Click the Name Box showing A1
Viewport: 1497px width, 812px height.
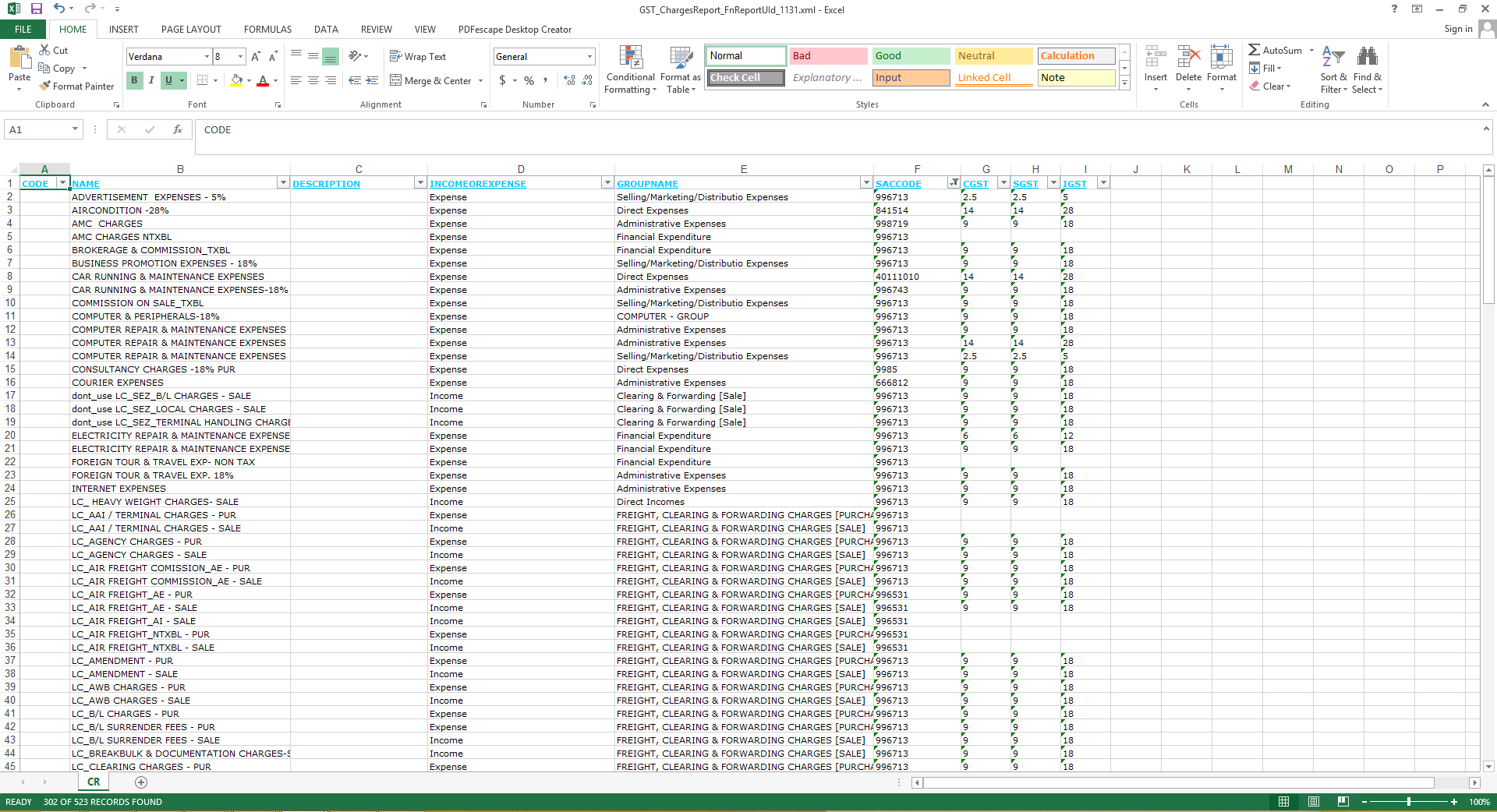pos(37,130)
